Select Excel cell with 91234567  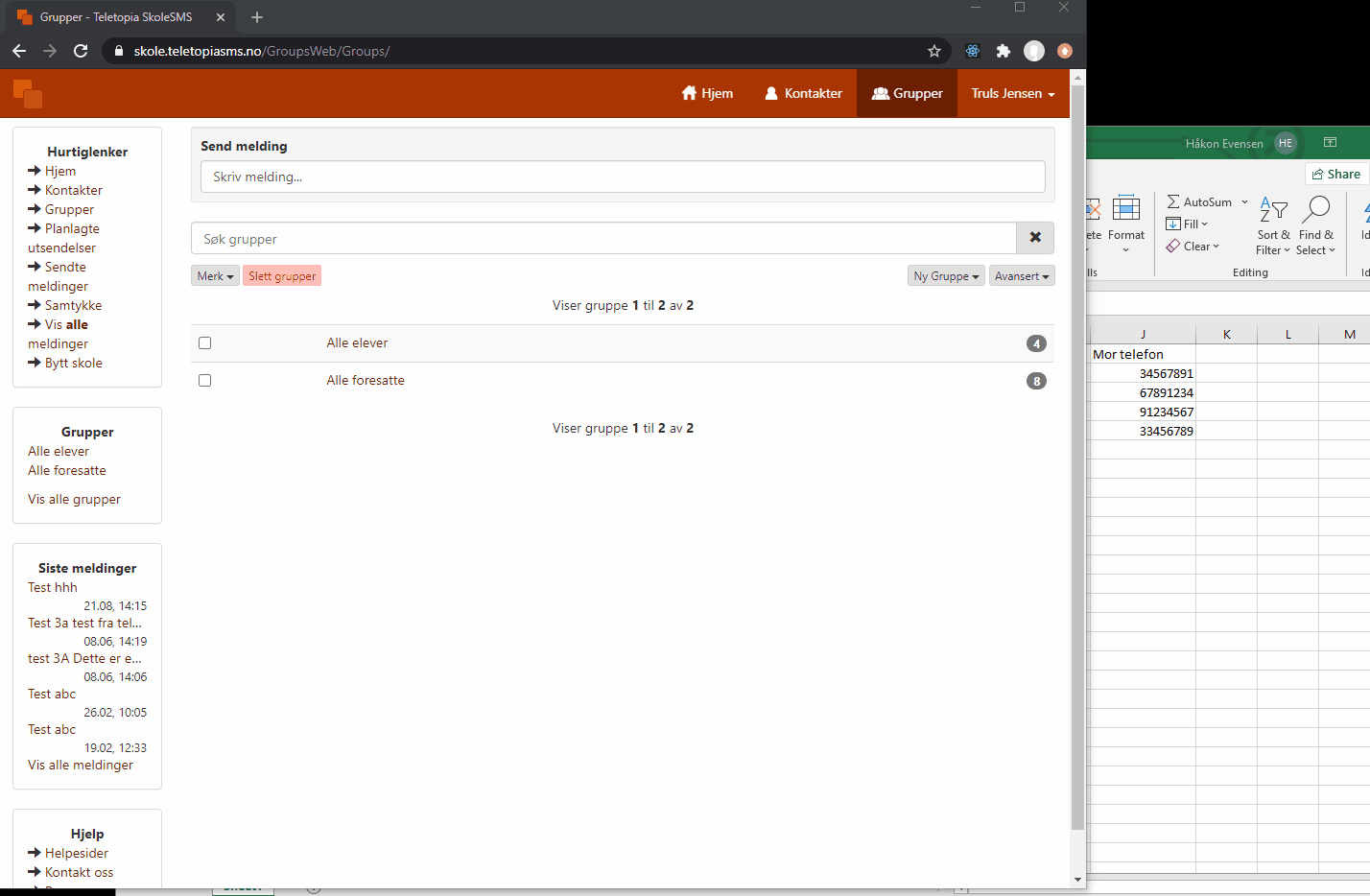1143,412
